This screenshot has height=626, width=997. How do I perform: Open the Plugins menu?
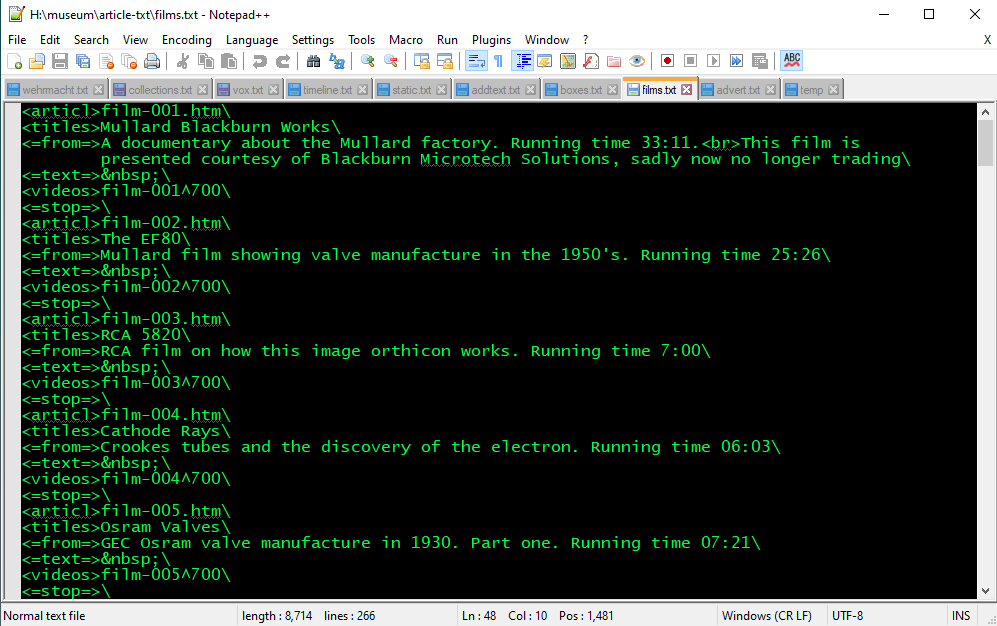[491, 40]
